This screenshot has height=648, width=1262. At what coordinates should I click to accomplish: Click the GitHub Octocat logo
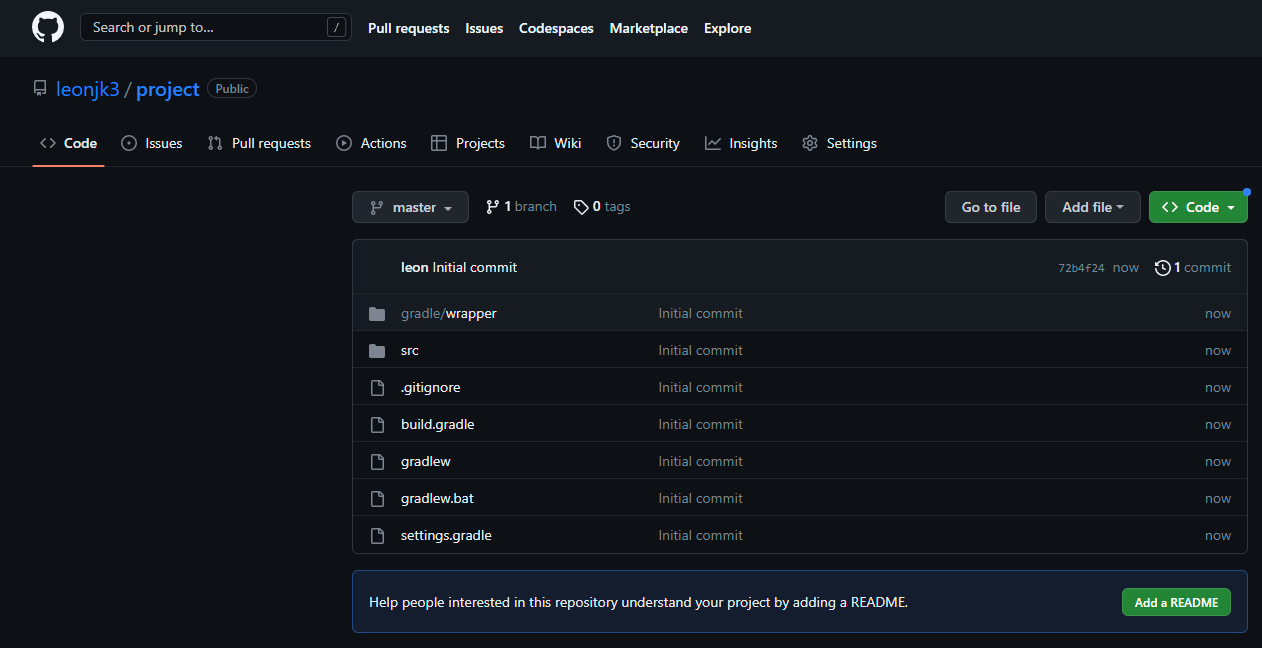[x=48, y=27]
